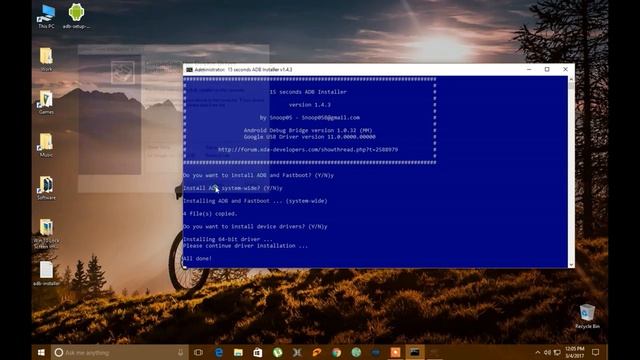The width and height of the screenshot is (640, 360).
Task: Click the forum.xda-developers.com URL text
Action: click(x=308, y=150)
